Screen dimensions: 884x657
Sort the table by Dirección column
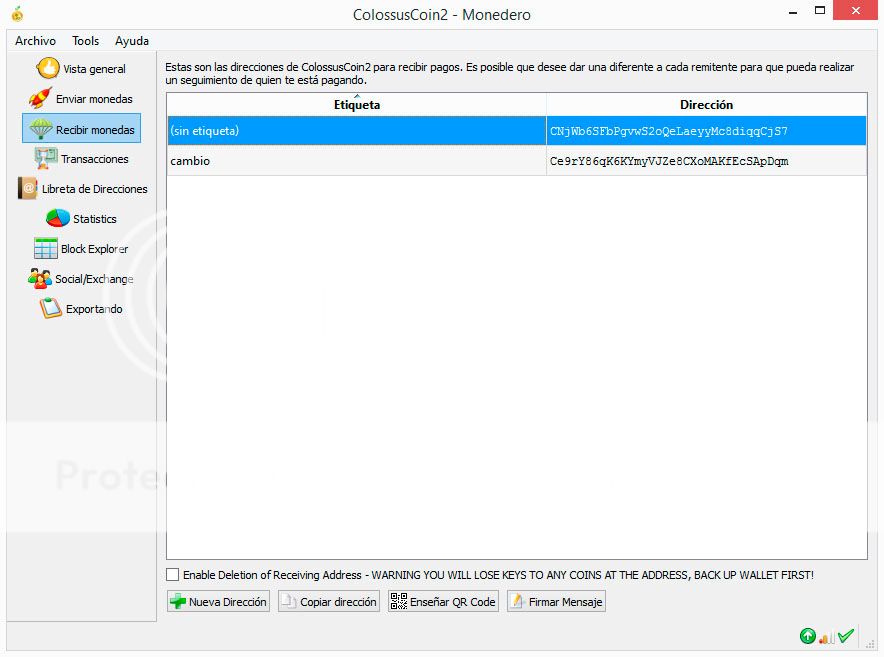click(x=706, y=105)
